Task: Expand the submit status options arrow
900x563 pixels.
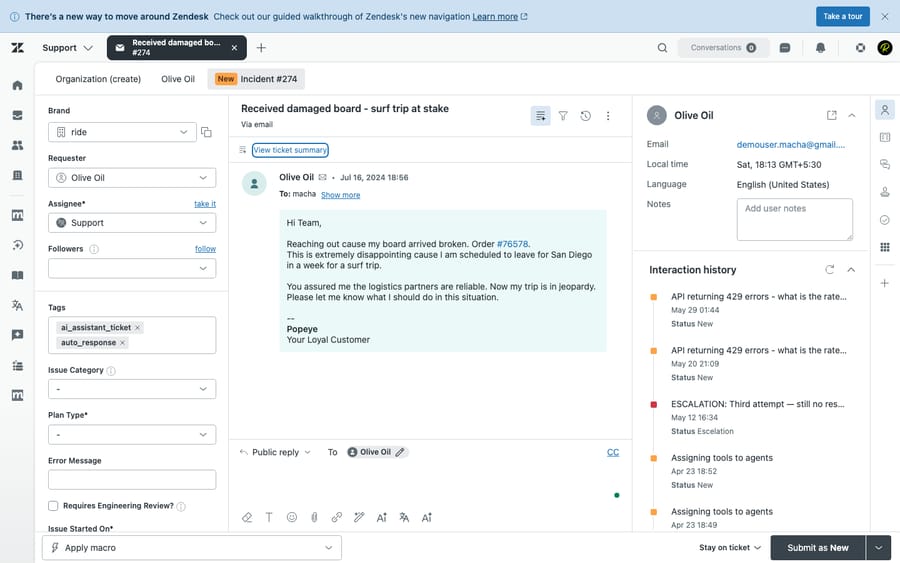Action: [878, 548]
